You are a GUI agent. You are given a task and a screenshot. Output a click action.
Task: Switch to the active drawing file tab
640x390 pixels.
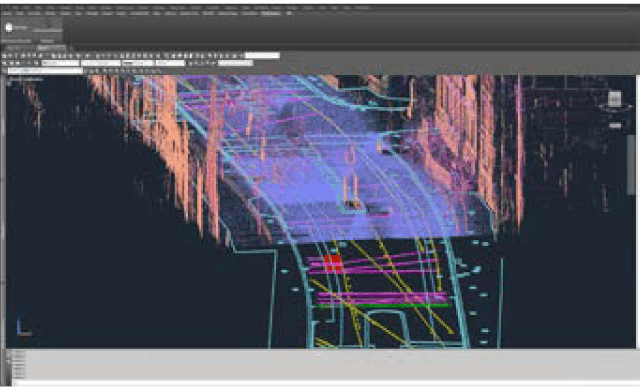pos(51,48)
